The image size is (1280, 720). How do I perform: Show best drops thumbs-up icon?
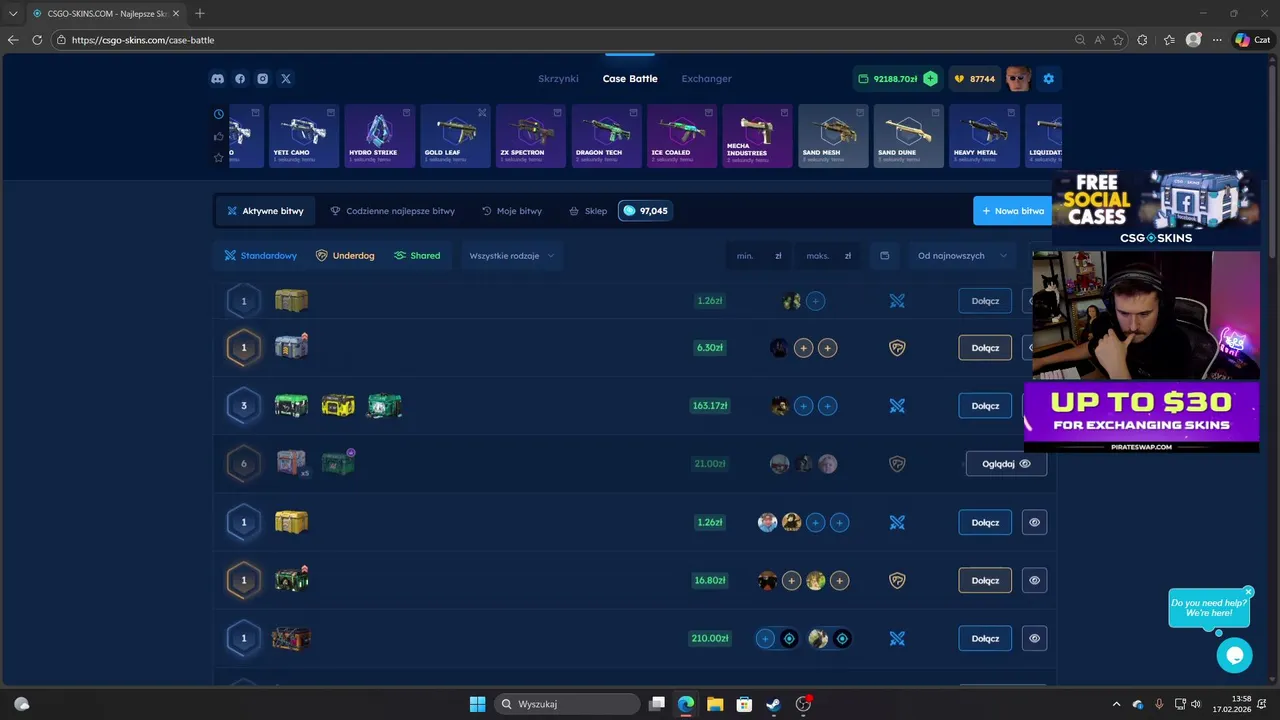pos(219,136)
